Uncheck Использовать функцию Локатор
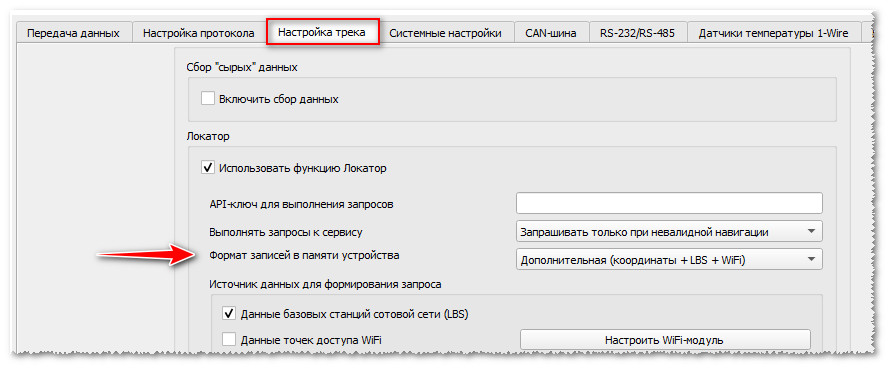The image size is (892, 371). 208,168
